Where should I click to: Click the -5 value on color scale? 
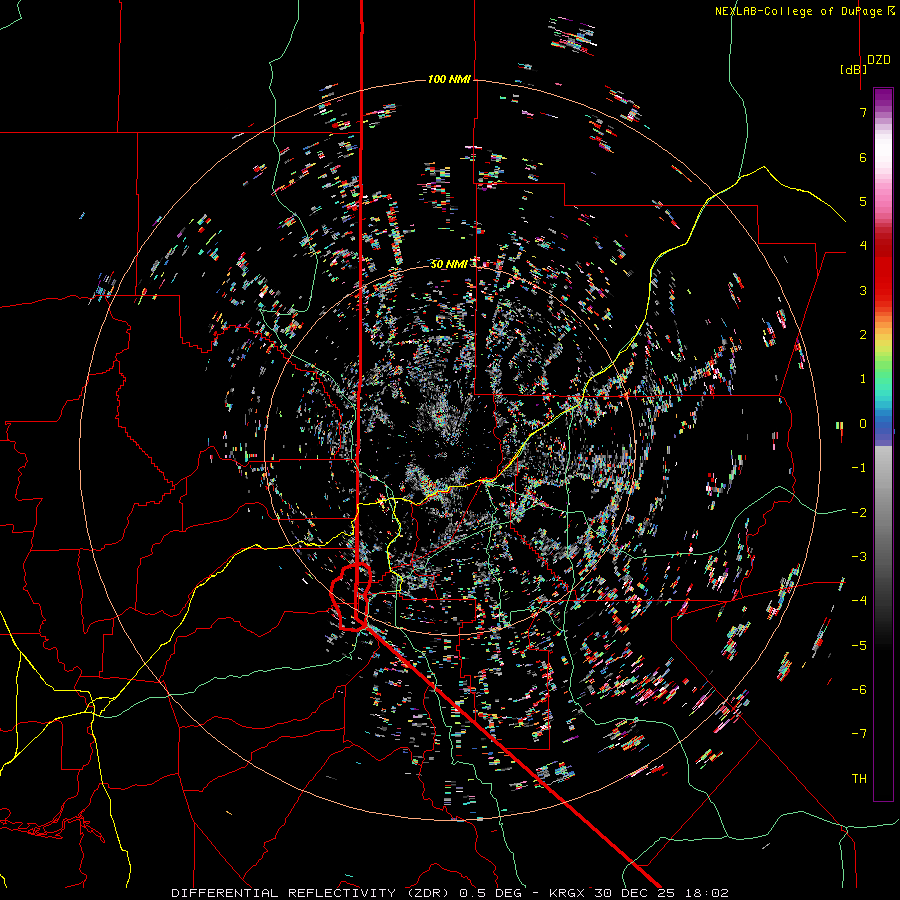click(859, 646)
